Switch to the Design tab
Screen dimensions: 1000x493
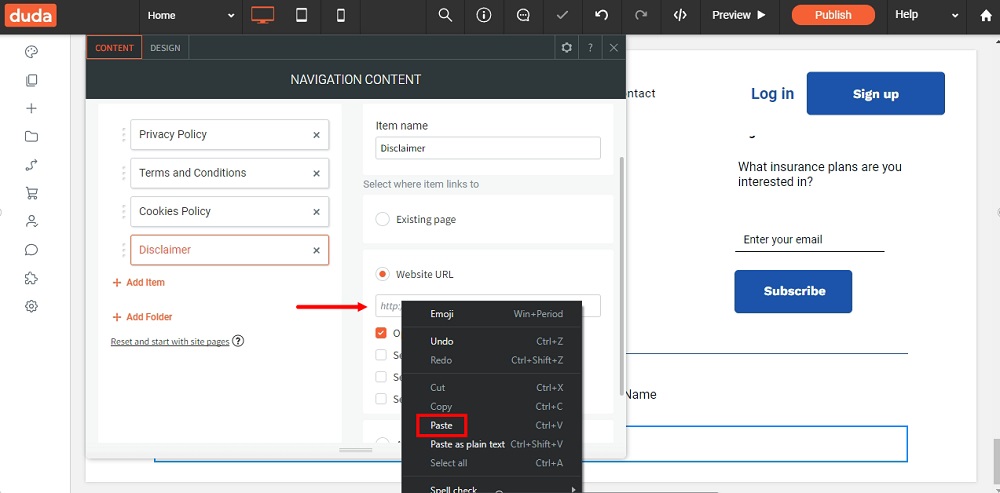coord(165,48)
